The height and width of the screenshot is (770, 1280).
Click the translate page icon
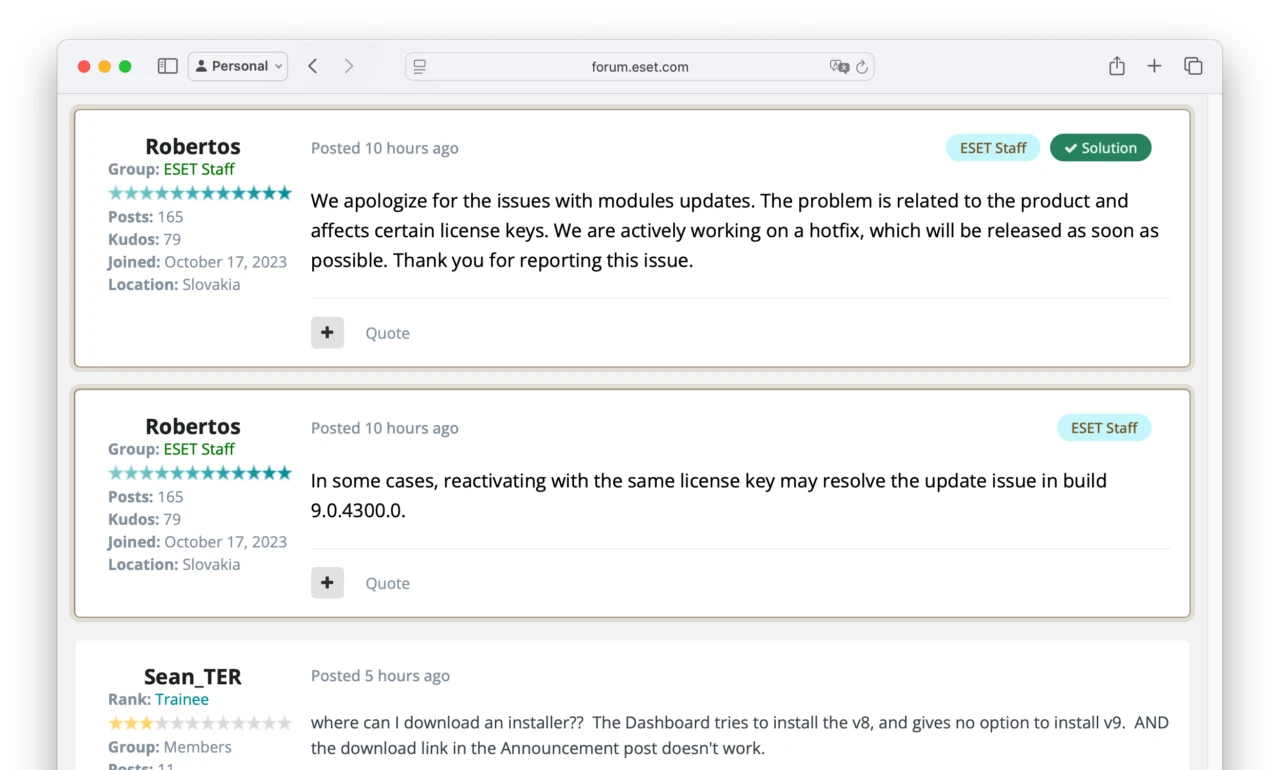pyautogui.click(x=838, y=67)
